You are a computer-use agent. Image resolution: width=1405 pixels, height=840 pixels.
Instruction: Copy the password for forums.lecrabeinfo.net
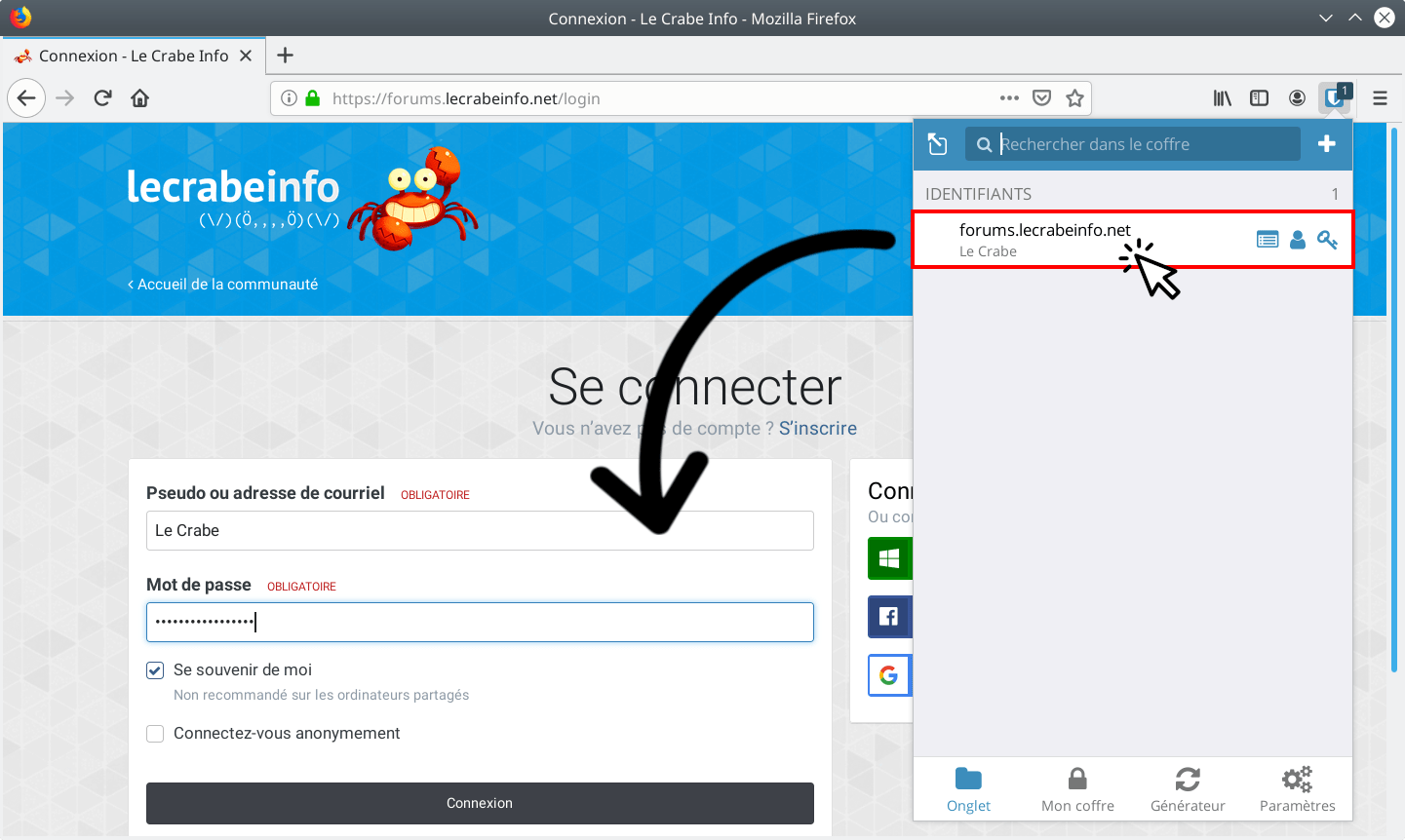coord(1327,240)
